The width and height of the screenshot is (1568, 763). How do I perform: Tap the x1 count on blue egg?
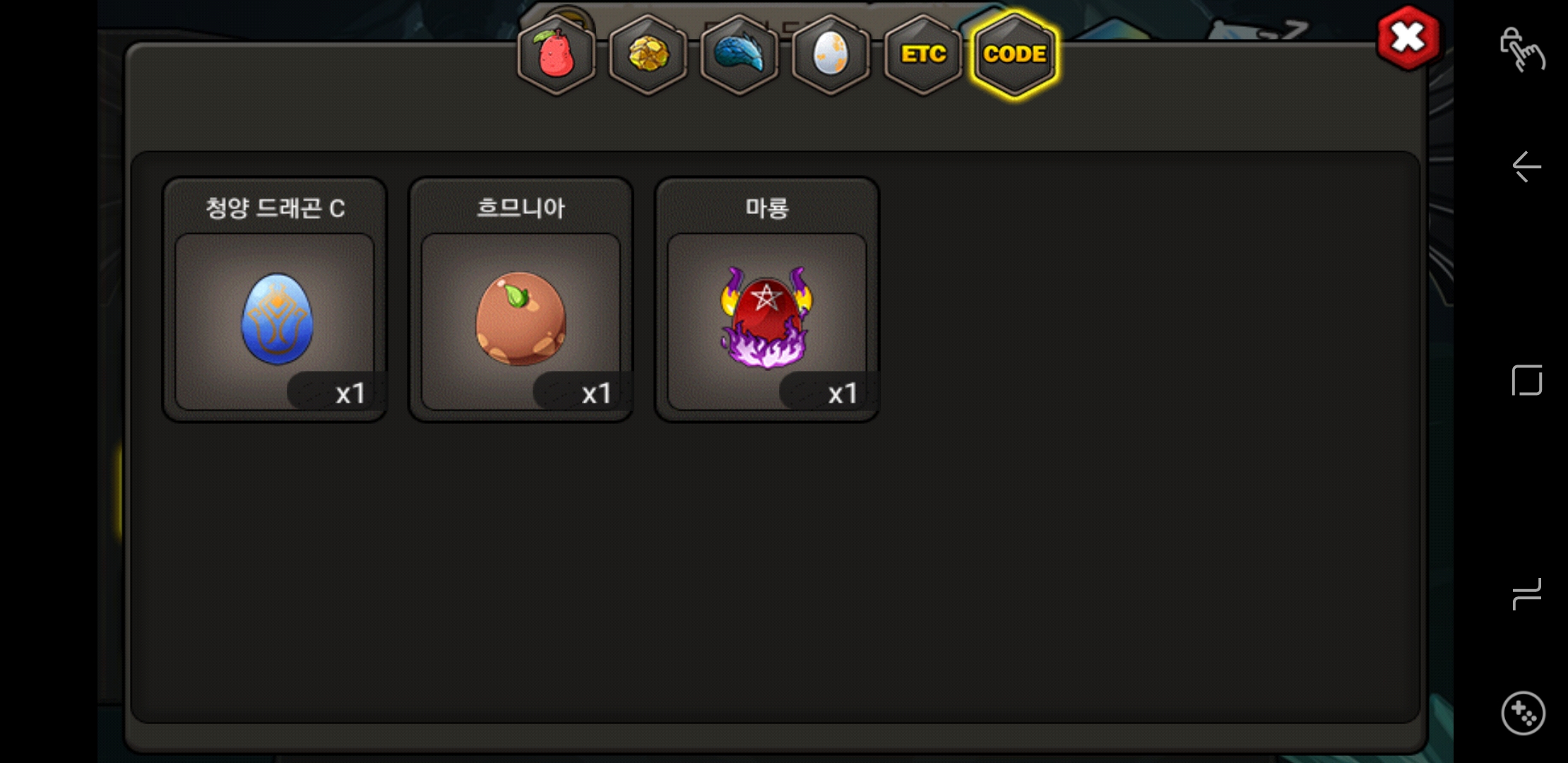[x=350, y=394]
